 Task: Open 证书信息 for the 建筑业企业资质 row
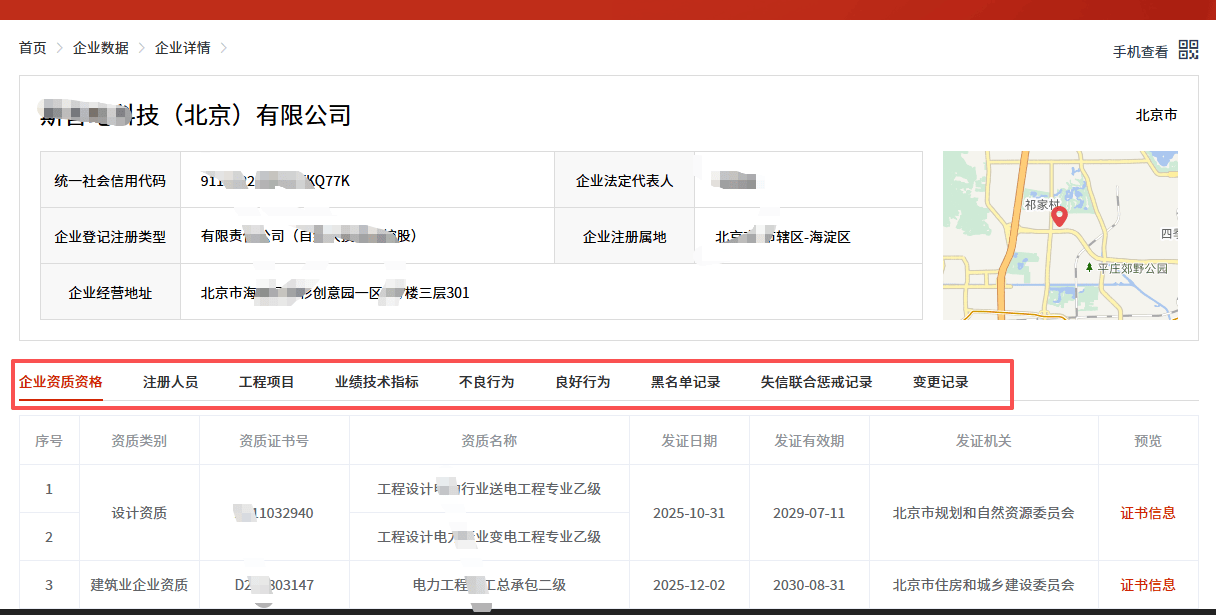click(x=1148, y=585)
